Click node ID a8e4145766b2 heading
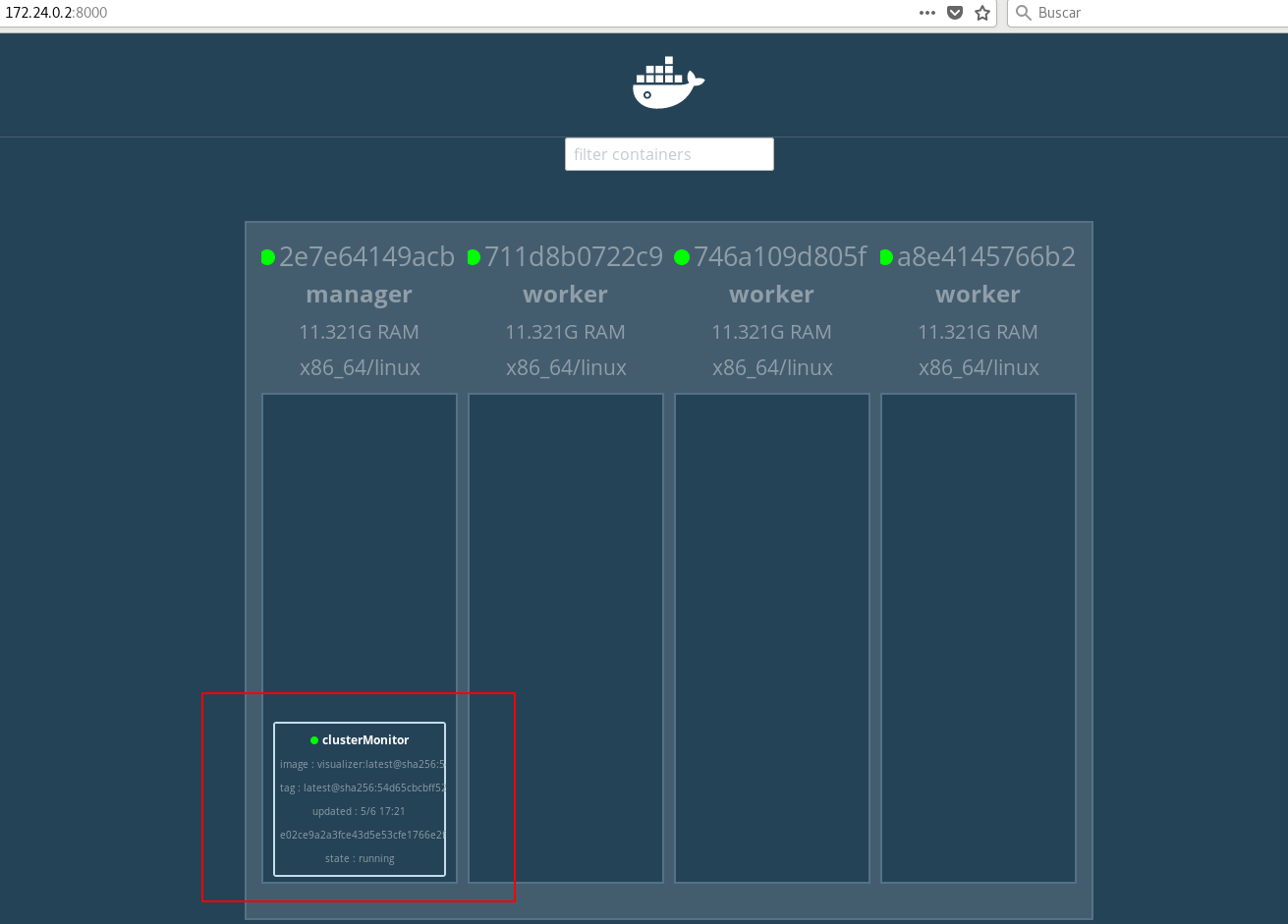This screenshot has height=924, width=1288. (x=985, y=257)
